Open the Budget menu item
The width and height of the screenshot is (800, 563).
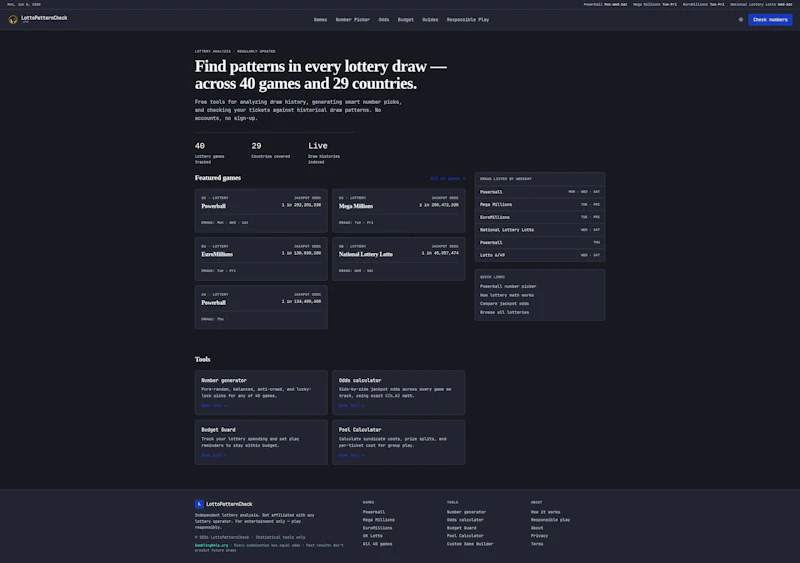pyautogui.click(x=406, y=19)
